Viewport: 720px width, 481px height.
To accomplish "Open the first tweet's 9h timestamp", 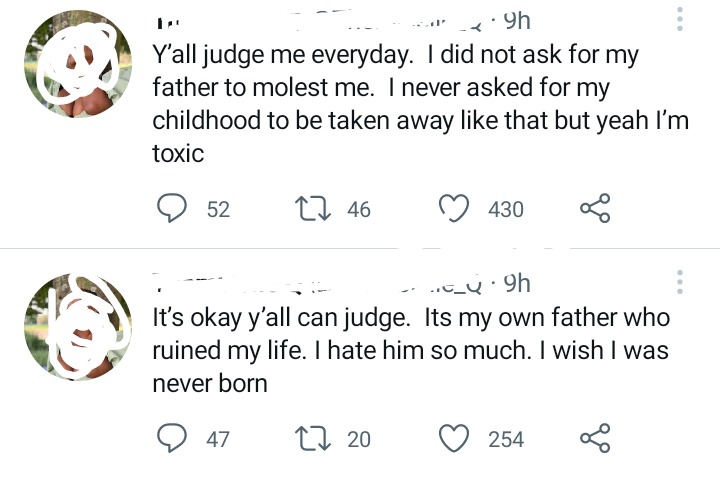I will [x=517, y=21].
